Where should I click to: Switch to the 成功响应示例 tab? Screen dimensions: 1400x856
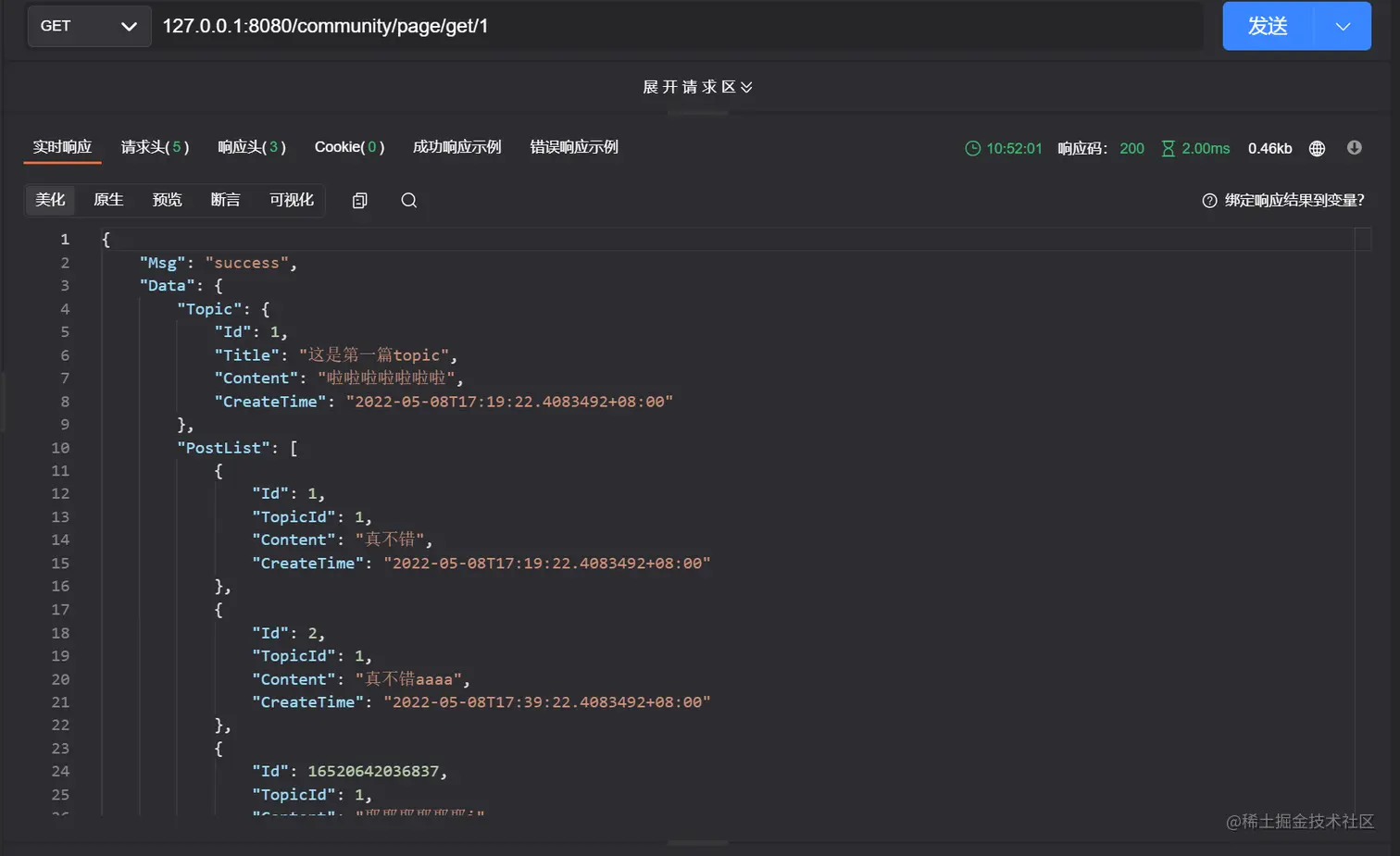[457, 147]
